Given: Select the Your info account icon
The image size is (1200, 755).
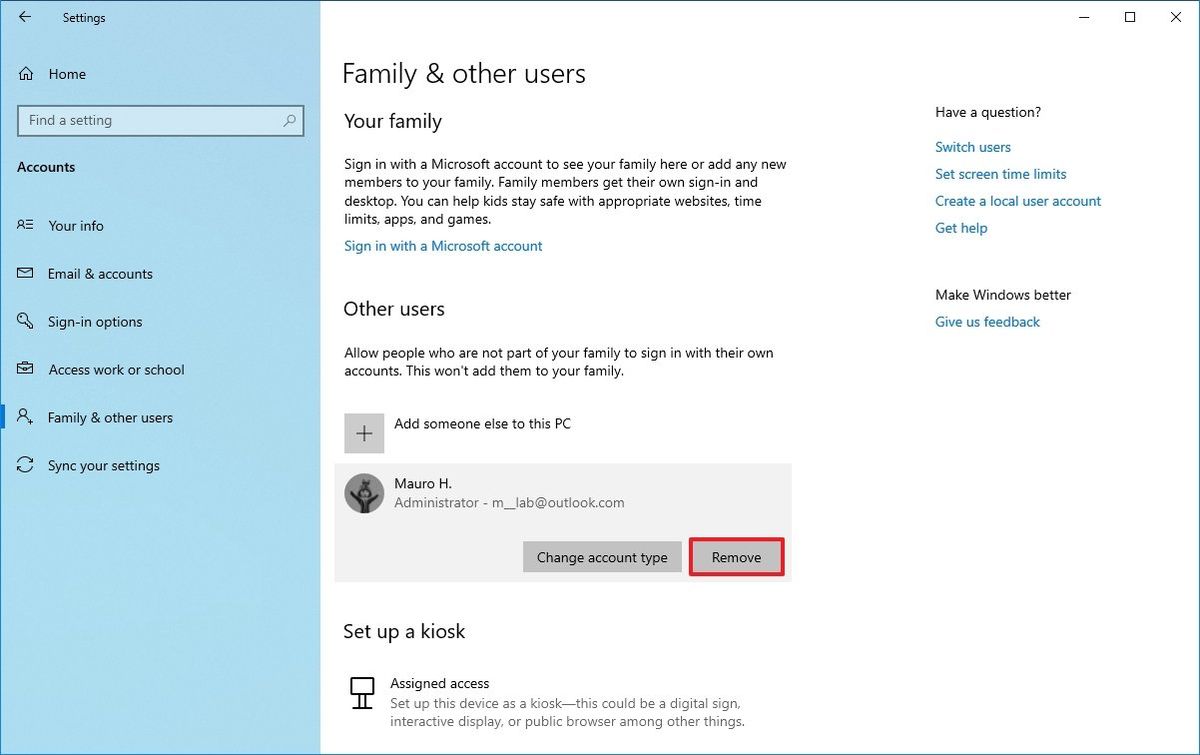Looking at the screenshot, I should pos(25,225).
